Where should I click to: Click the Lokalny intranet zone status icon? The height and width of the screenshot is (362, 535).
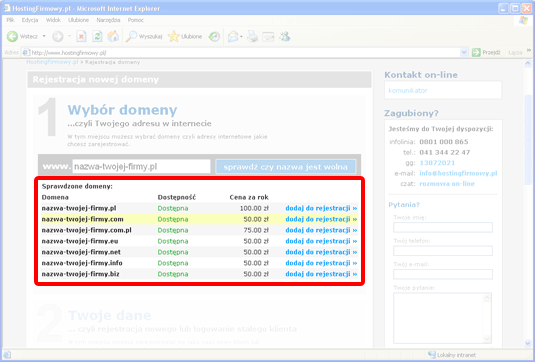click(x=432, y=354)
